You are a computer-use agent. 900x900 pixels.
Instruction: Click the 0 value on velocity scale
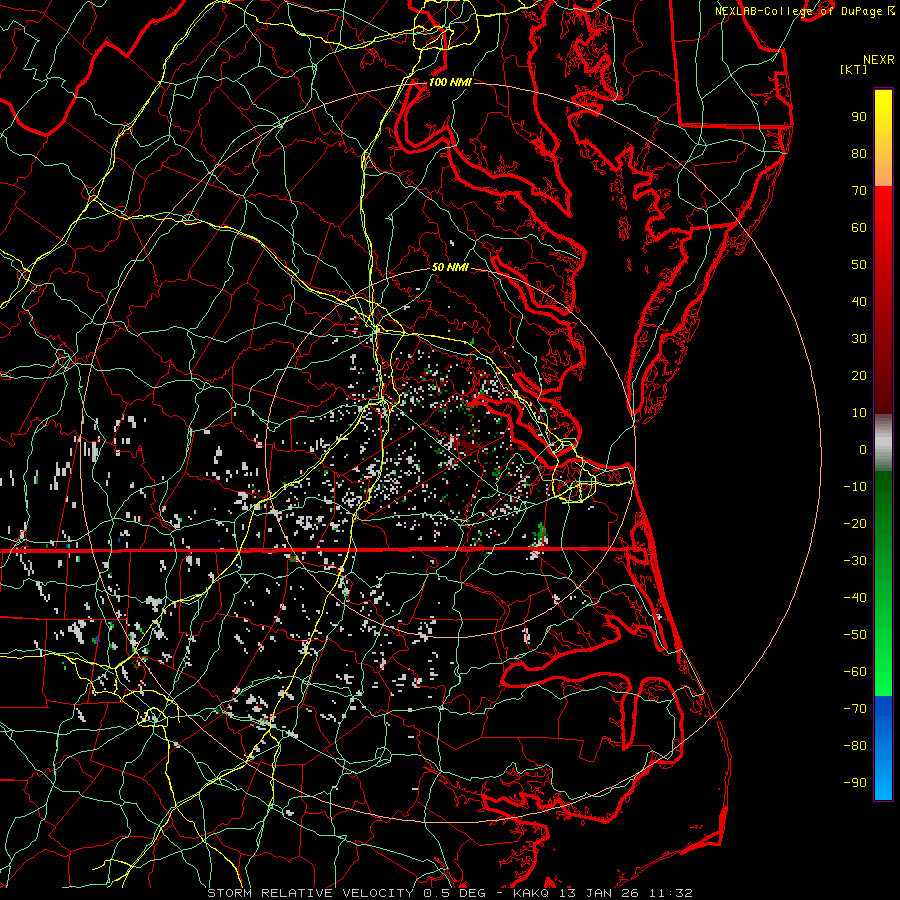click(863, 450)
